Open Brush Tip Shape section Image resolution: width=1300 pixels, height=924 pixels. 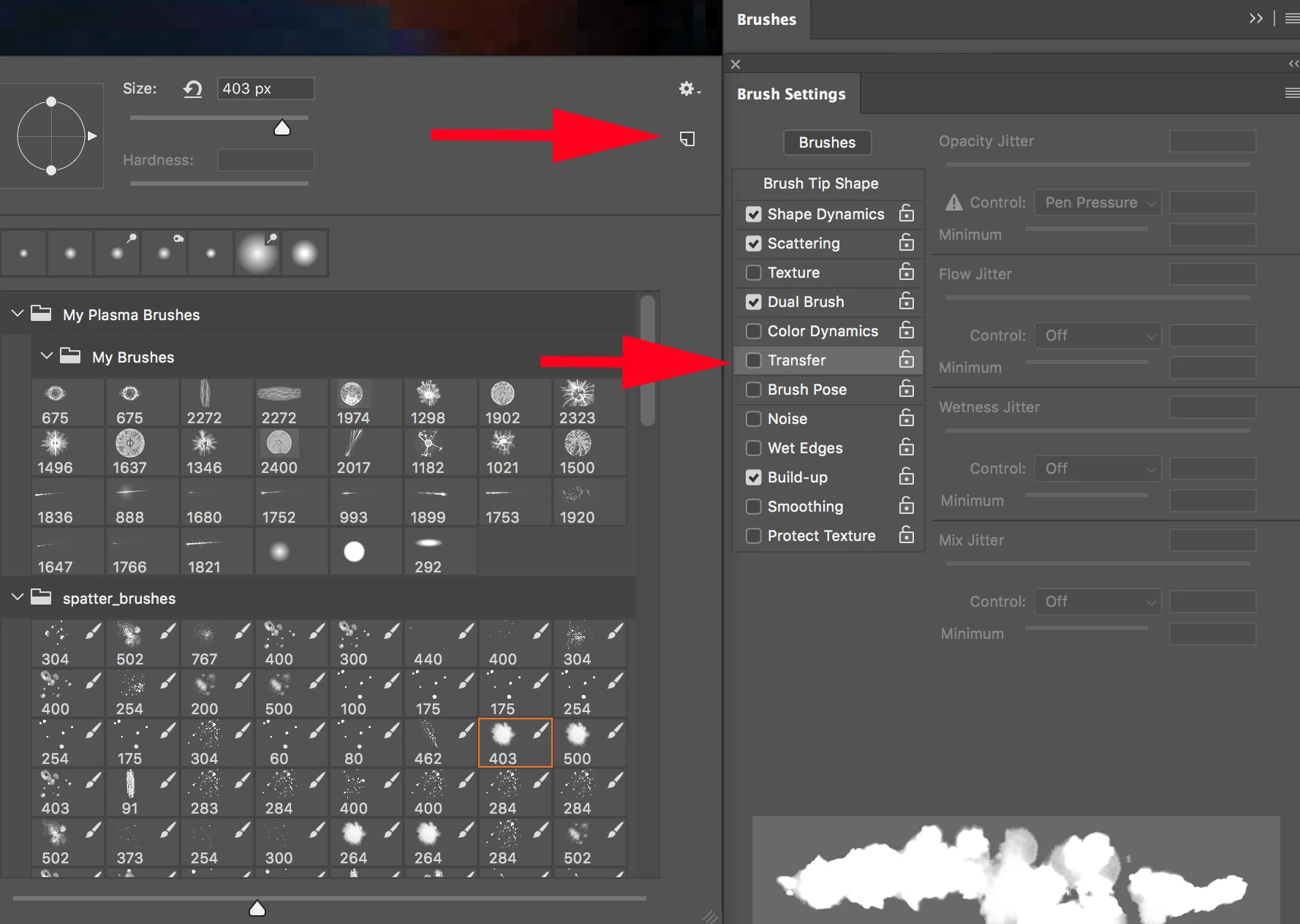tap(821, 183)
